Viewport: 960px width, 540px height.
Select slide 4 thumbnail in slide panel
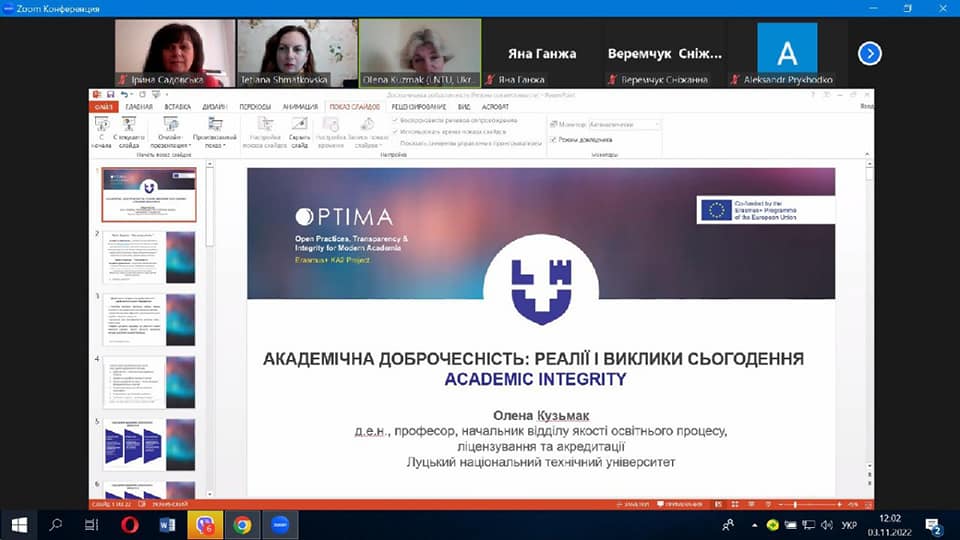pyautogui.click(x=149, y=382)
